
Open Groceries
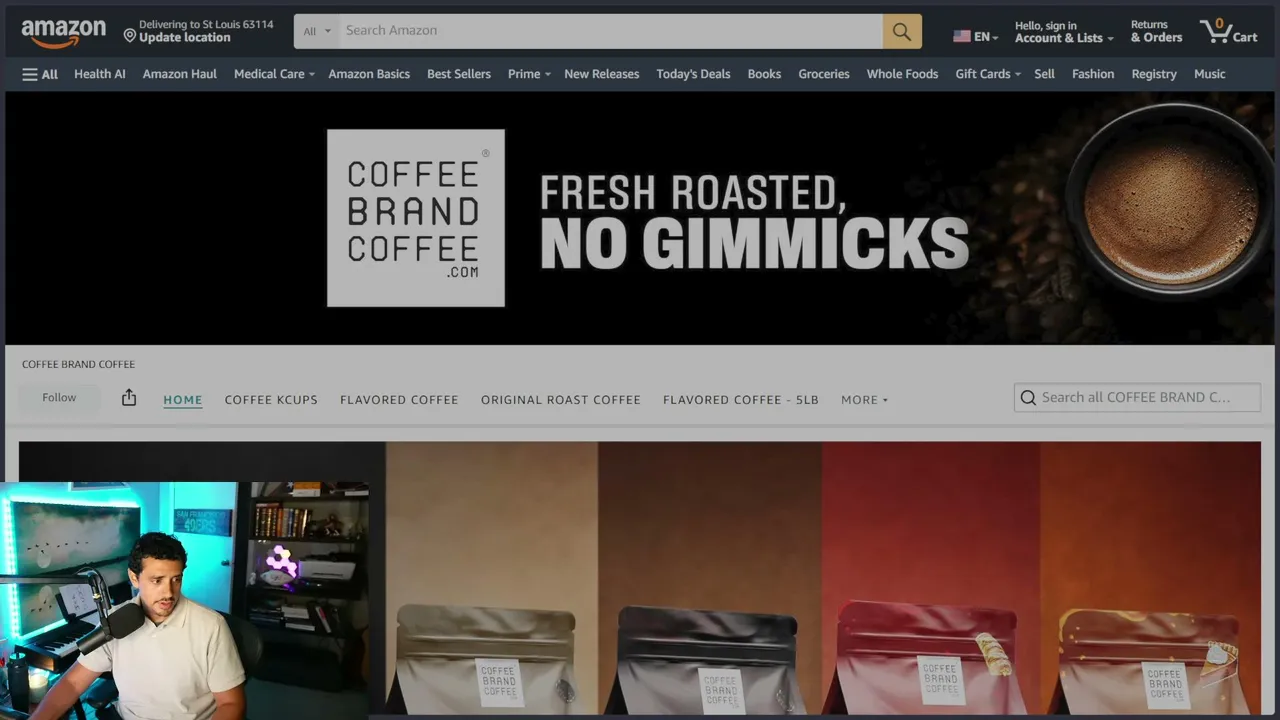click(x=824, y=74)
